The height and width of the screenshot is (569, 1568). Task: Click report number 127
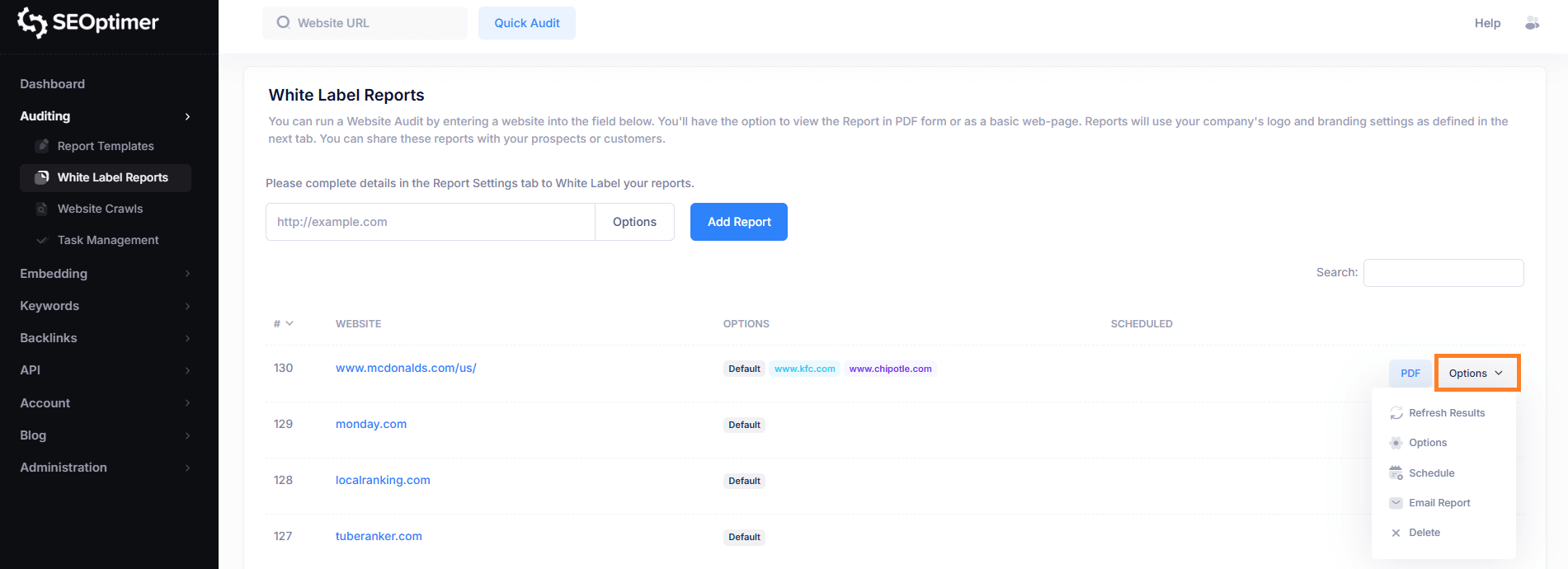(x=283, y=536)
